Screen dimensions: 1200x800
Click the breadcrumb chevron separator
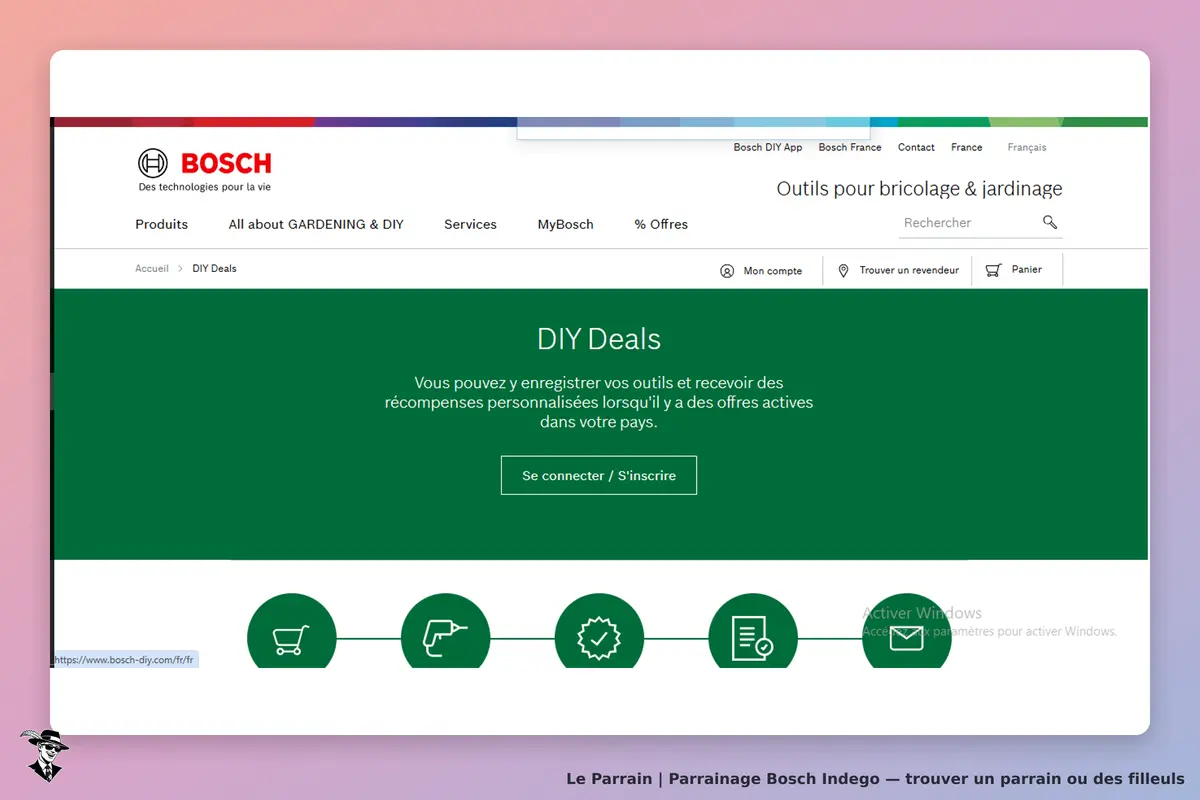tap(180, 268)
